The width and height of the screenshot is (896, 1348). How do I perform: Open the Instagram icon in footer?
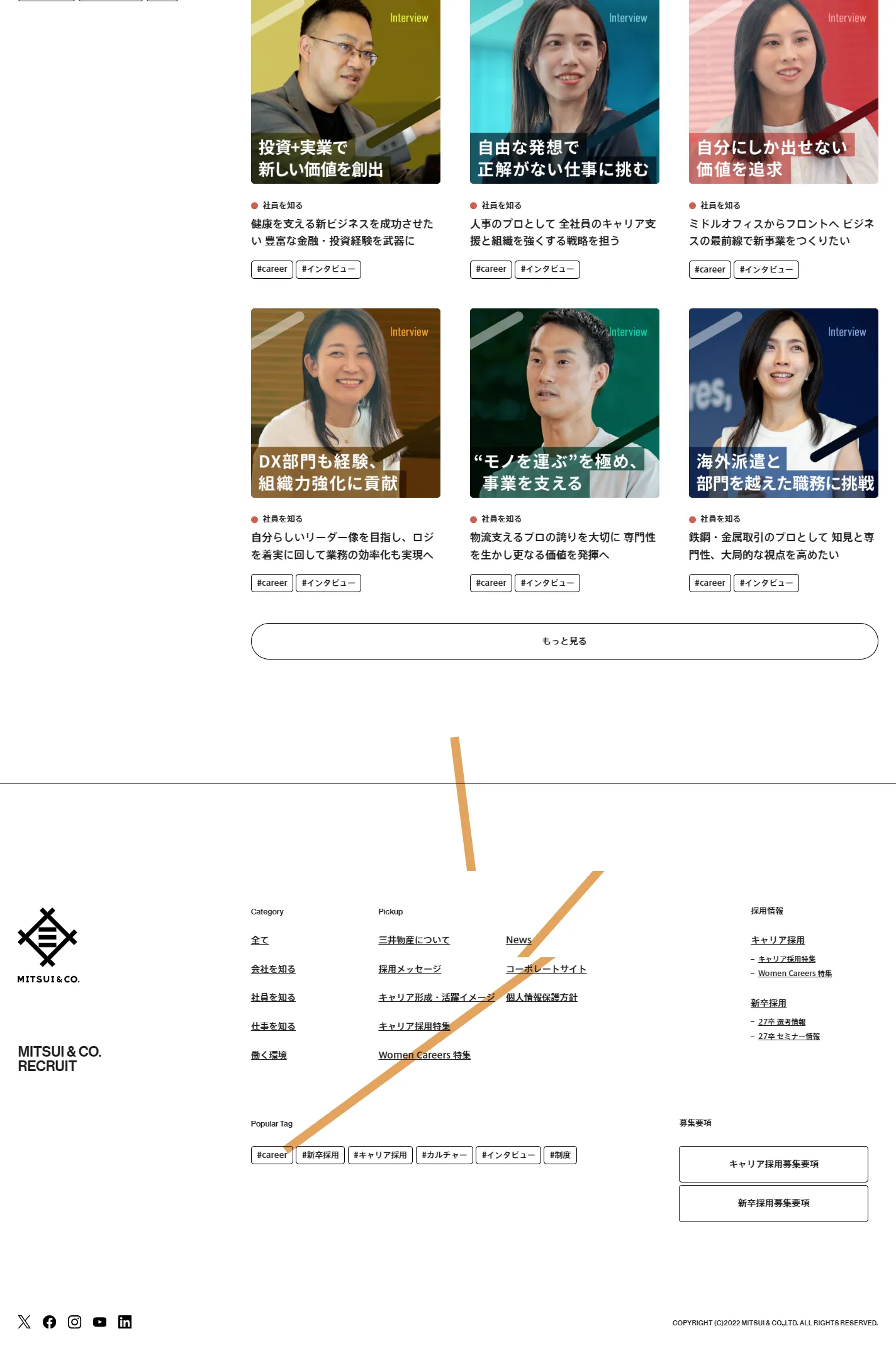(75, 1322)
